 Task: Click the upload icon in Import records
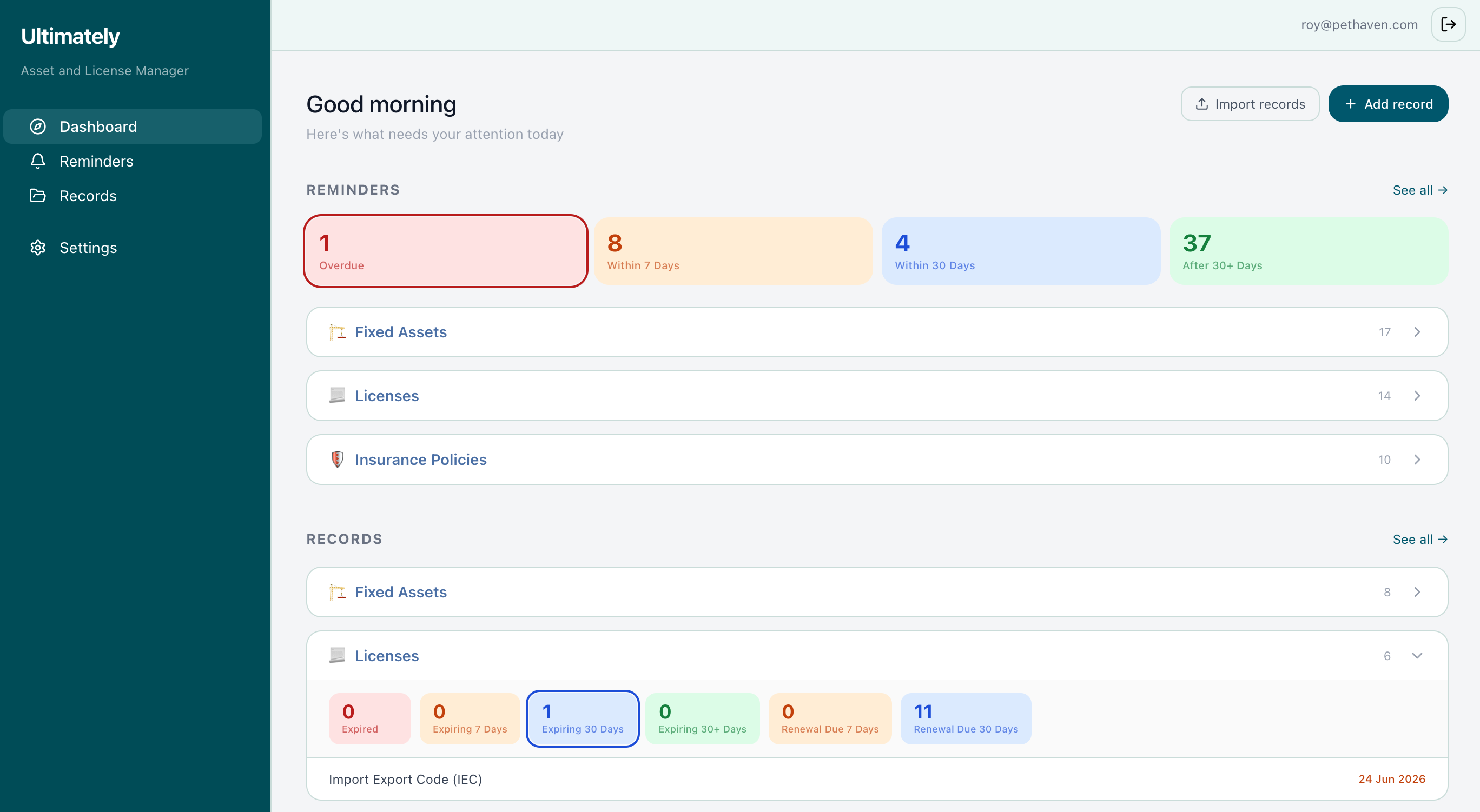1201,104
